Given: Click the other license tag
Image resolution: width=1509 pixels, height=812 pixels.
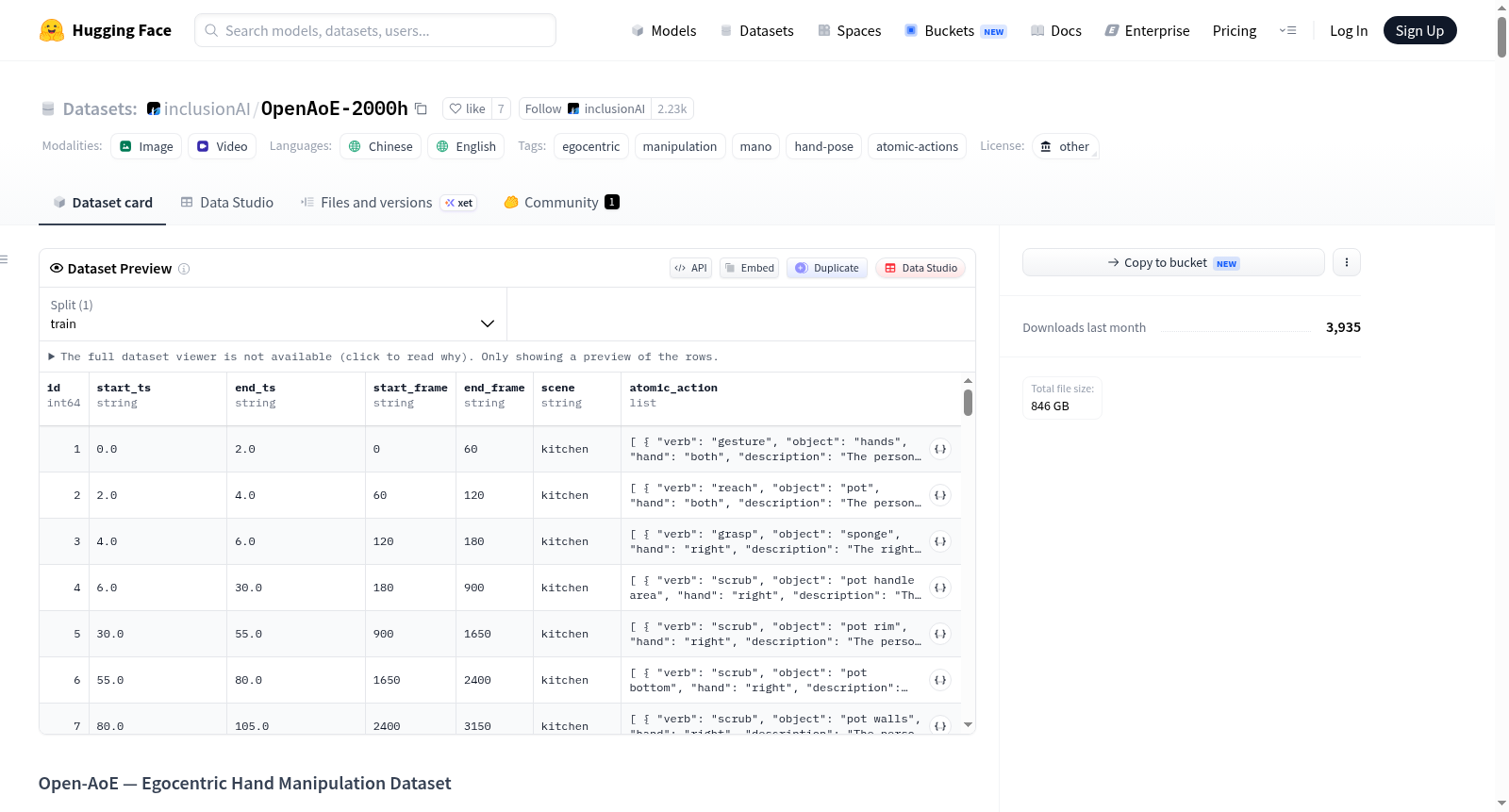Looking at the screenshot, I should point(1065,146).
